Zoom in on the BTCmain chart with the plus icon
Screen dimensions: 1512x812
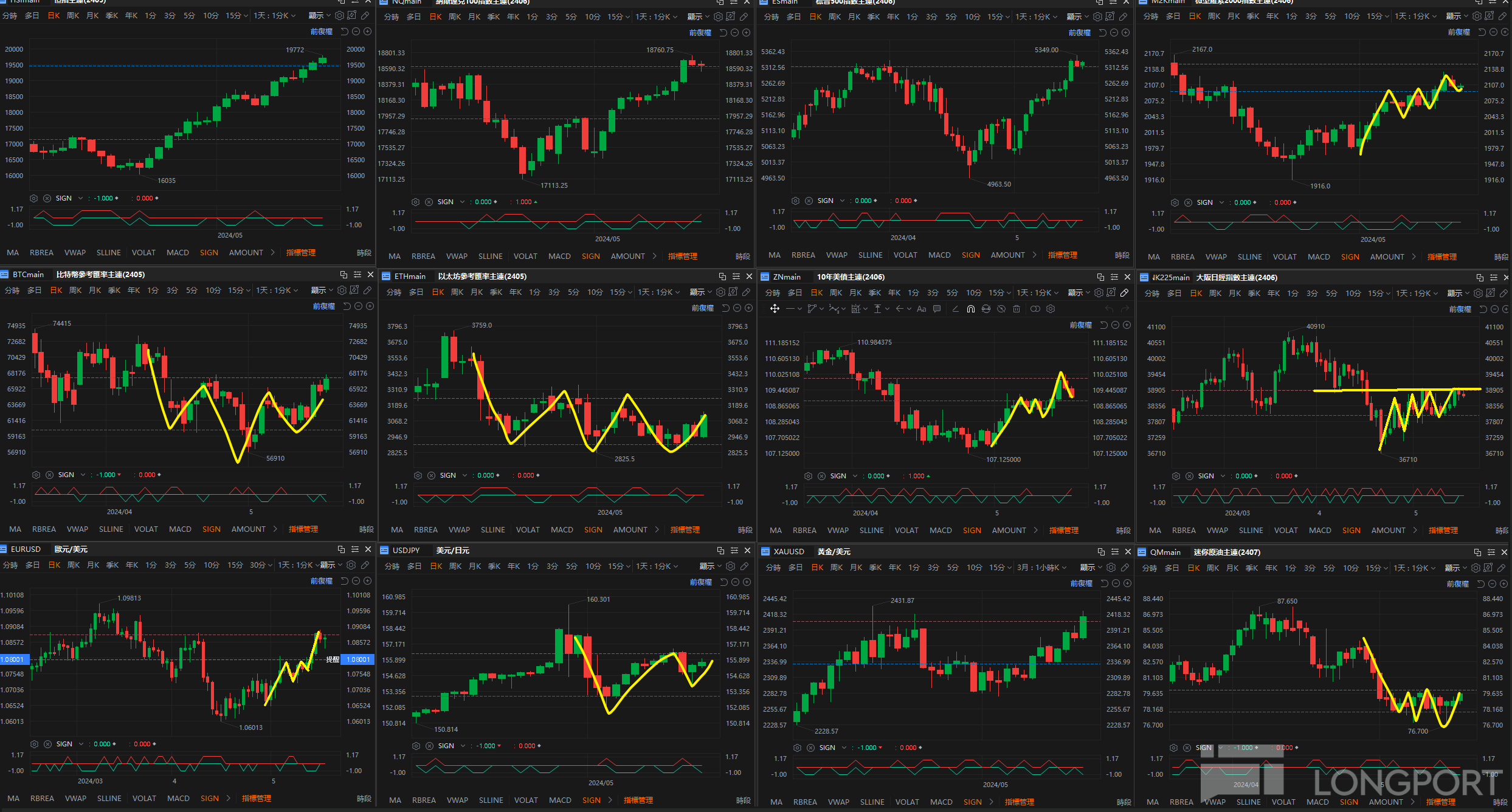(370, 306)
